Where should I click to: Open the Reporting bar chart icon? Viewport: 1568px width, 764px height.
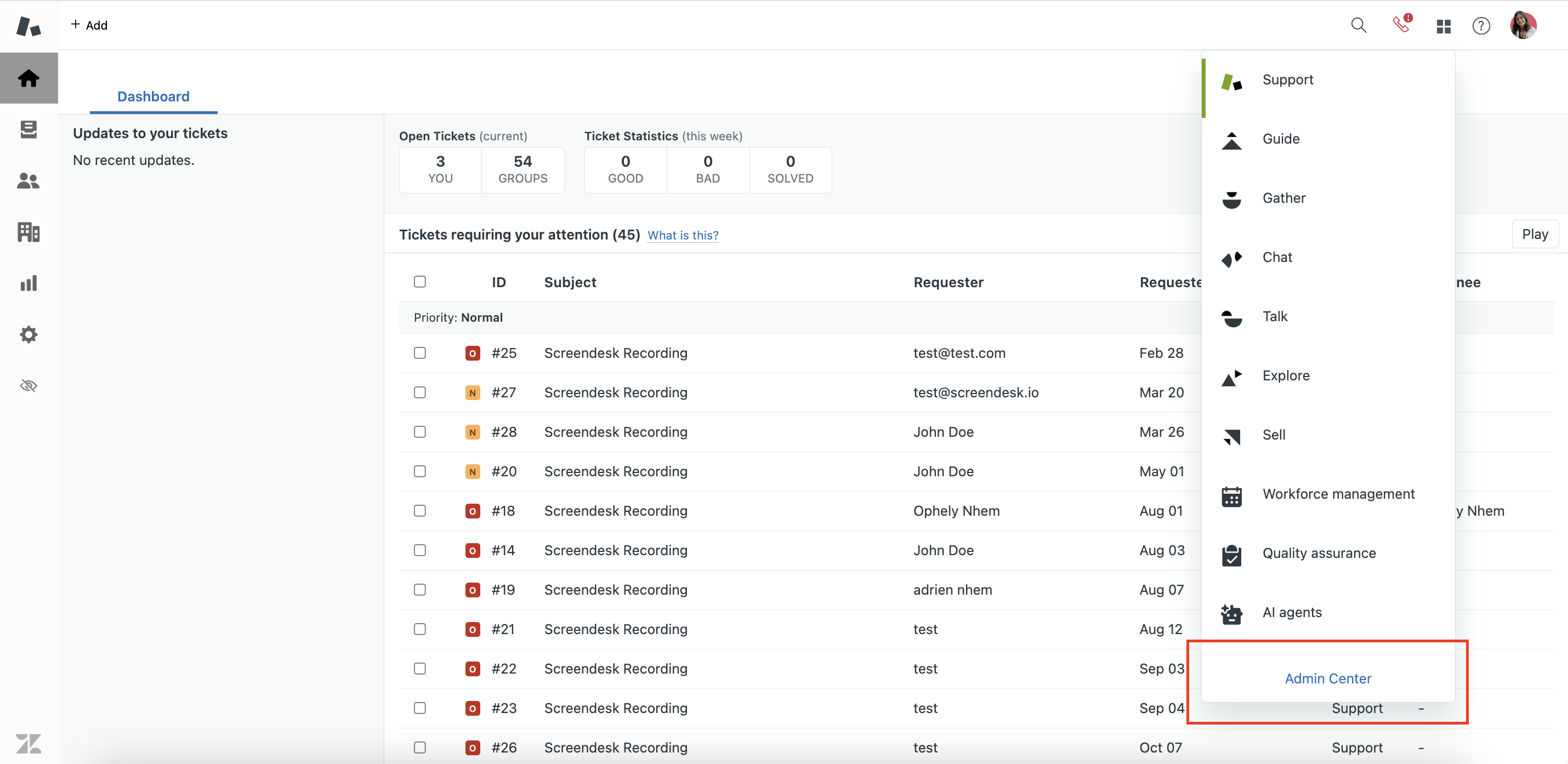(29, 283)
